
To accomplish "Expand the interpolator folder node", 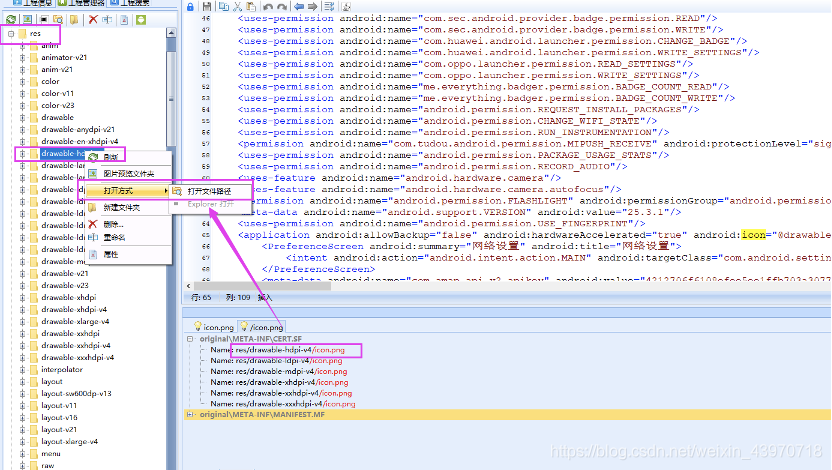I will [22, 370].
